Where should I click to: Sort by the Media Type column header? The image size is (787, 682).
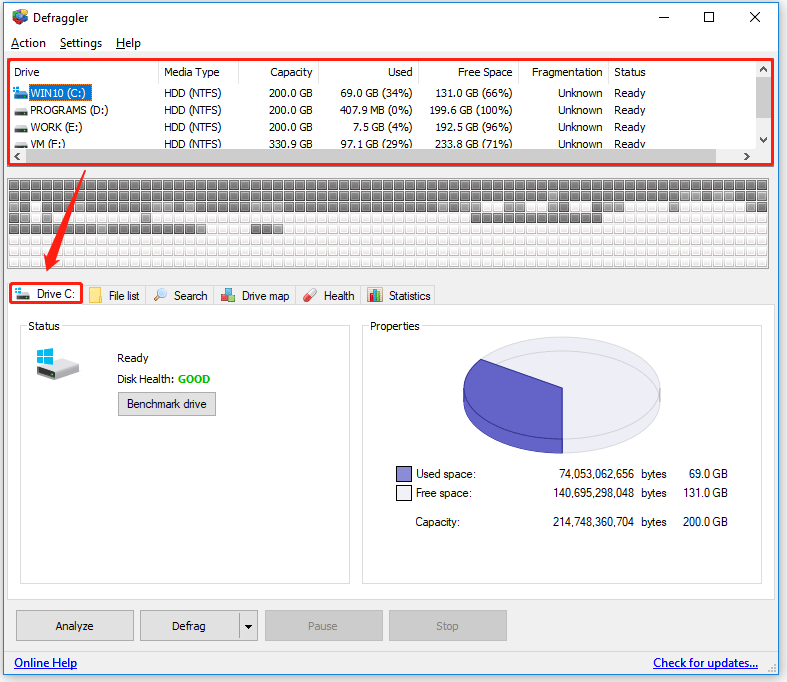point(198,72)
